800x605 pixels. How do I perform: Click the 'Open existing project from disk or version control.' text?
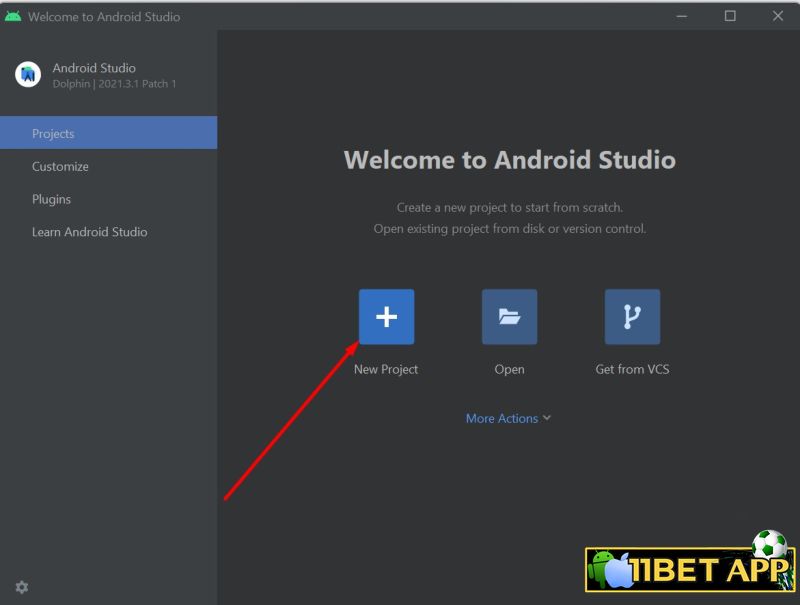510,229
